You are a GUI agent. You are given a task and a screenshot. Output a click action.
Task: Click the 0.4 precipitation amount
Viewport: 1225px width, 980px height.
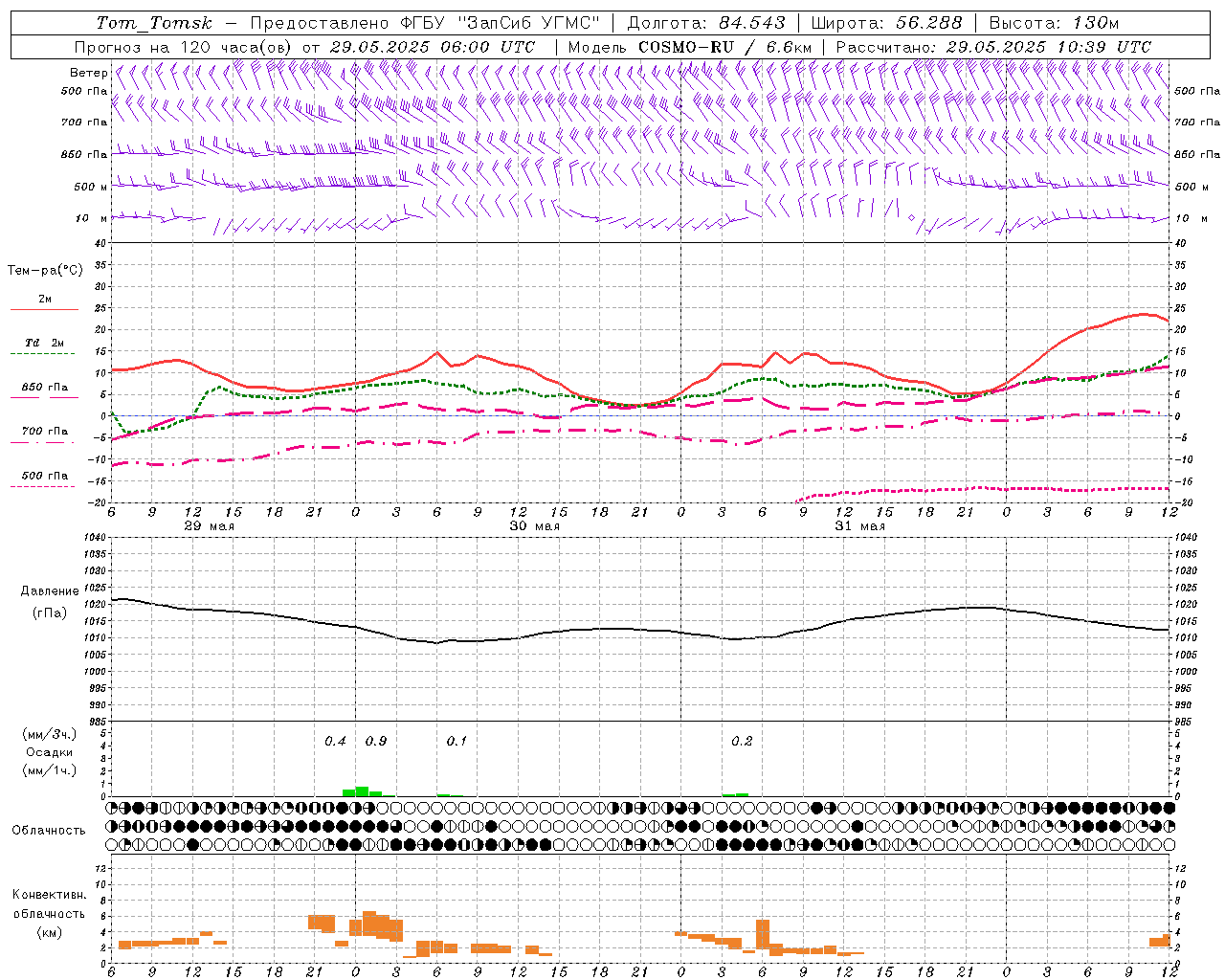pyautogui.click(x=335, y=742)
